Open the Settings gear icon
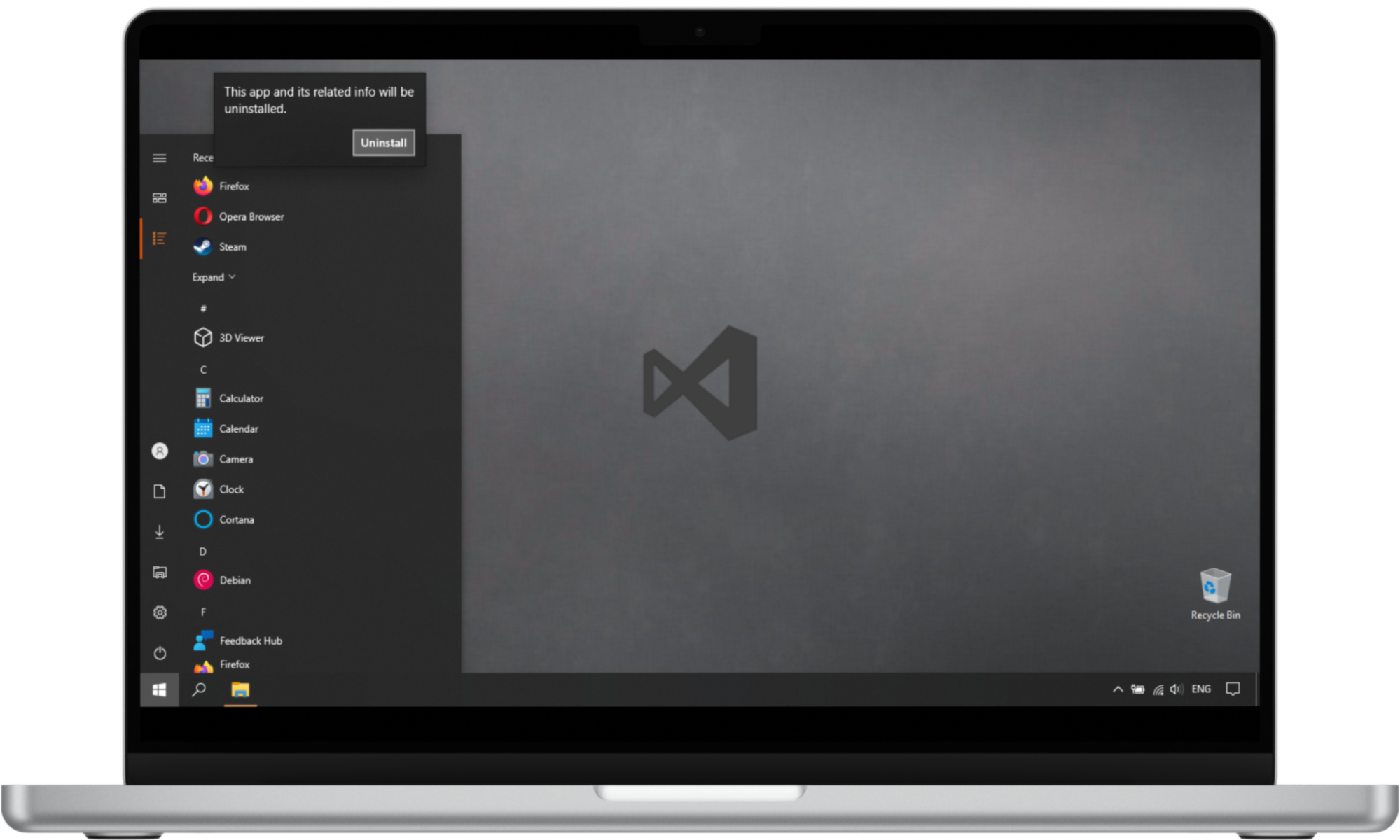Image resolution: width=1400 pixels, height=840 pixels. pos(160,612)
